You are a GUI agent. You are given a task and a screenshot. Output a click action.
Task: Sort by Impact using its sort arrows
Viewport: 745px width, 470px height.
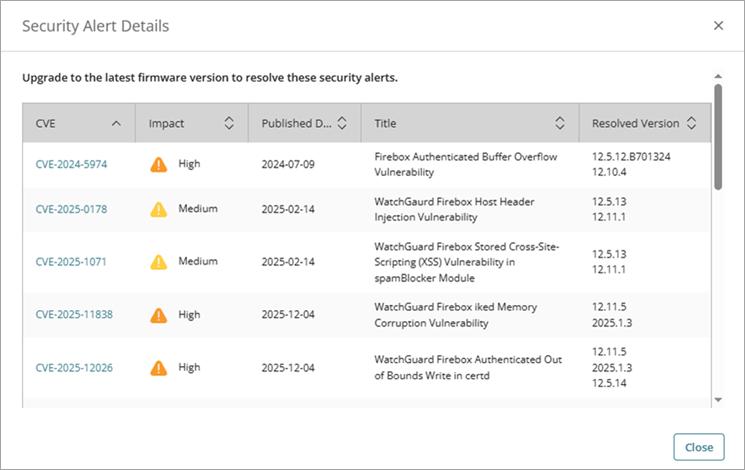point(229,123)
